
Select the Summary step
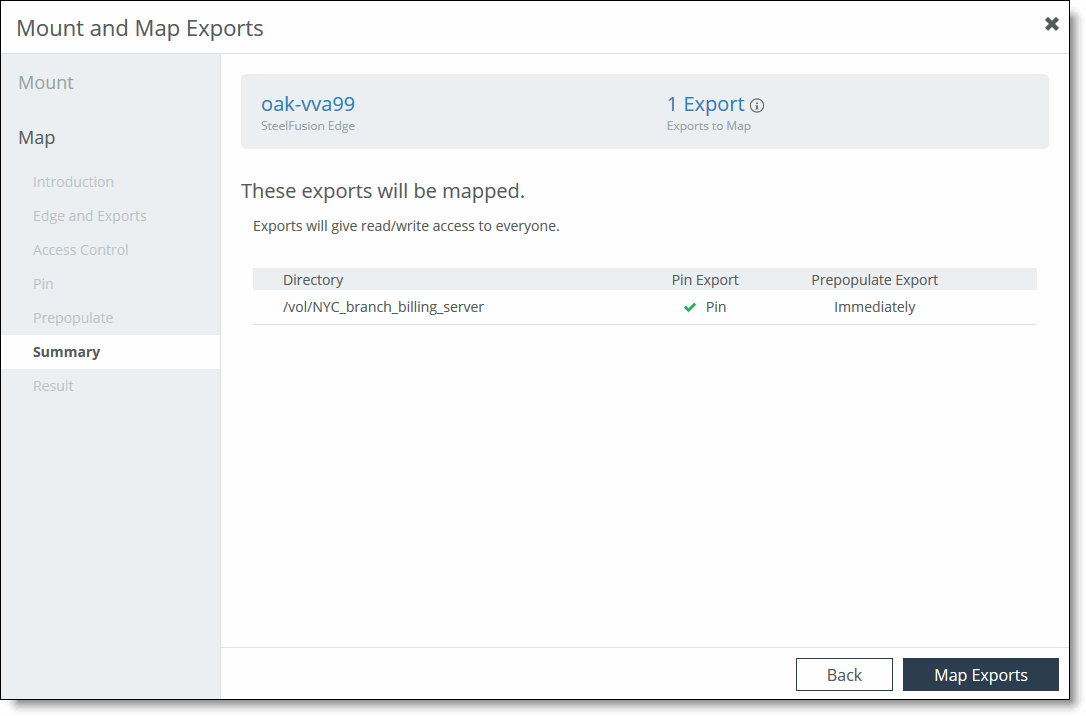[x=111, y=352]
